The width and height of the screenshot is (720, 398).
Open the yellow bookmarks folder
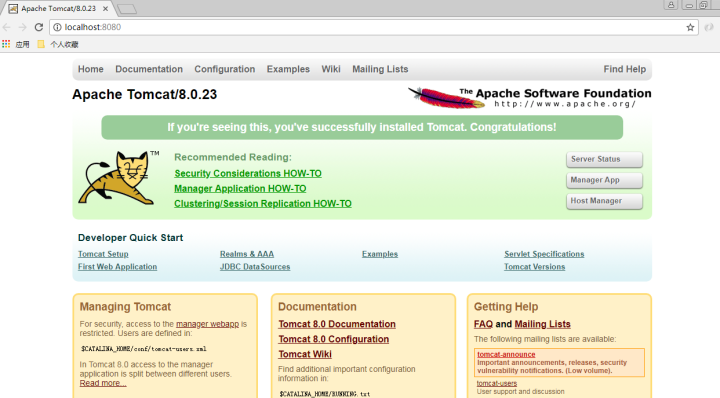(x=41, y=44)
